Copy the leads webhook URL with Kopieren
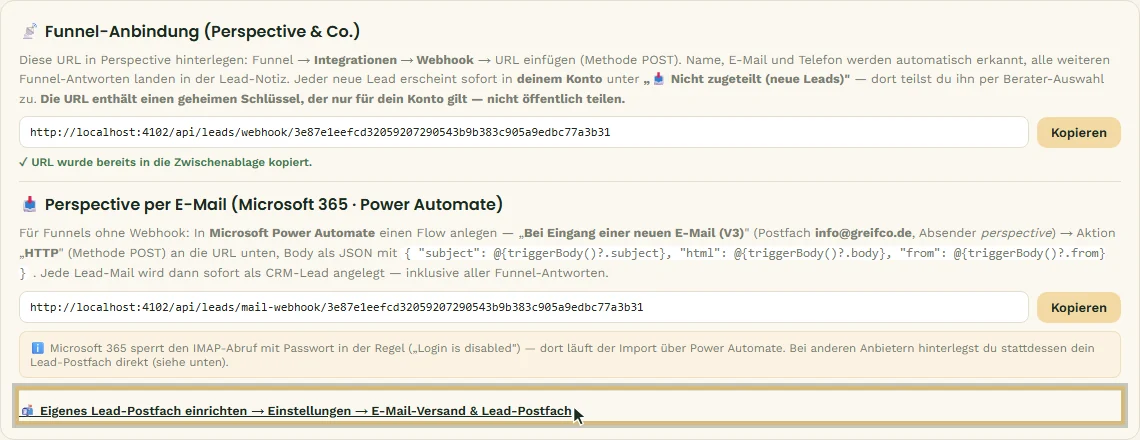Screen dimensions: 1140x440 tap(1078, 132)
